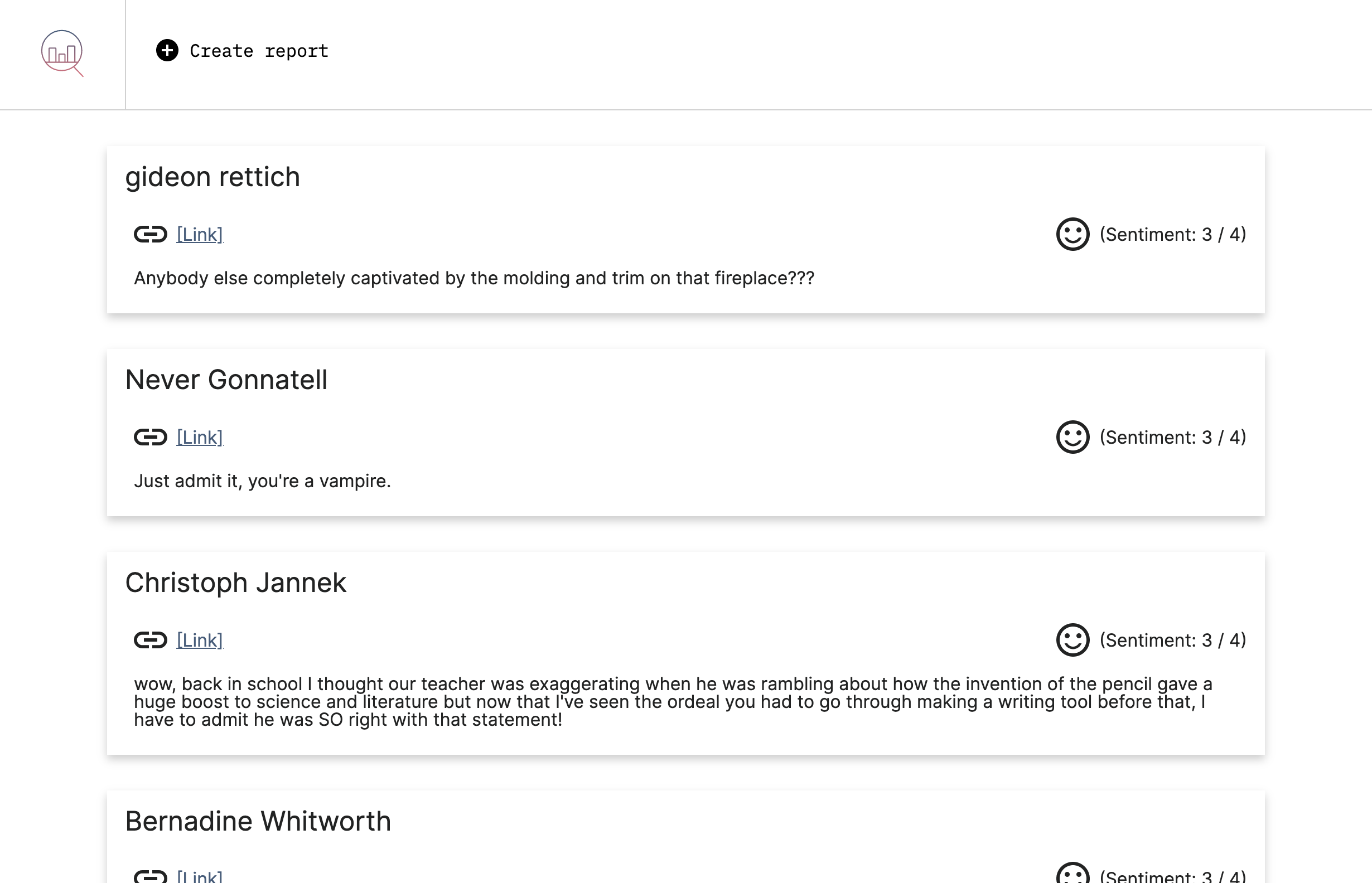The width and height of the screenshot is (1372, 883).
Task: Click the plus icon beside Create report
Action: (x=167, y=51)
